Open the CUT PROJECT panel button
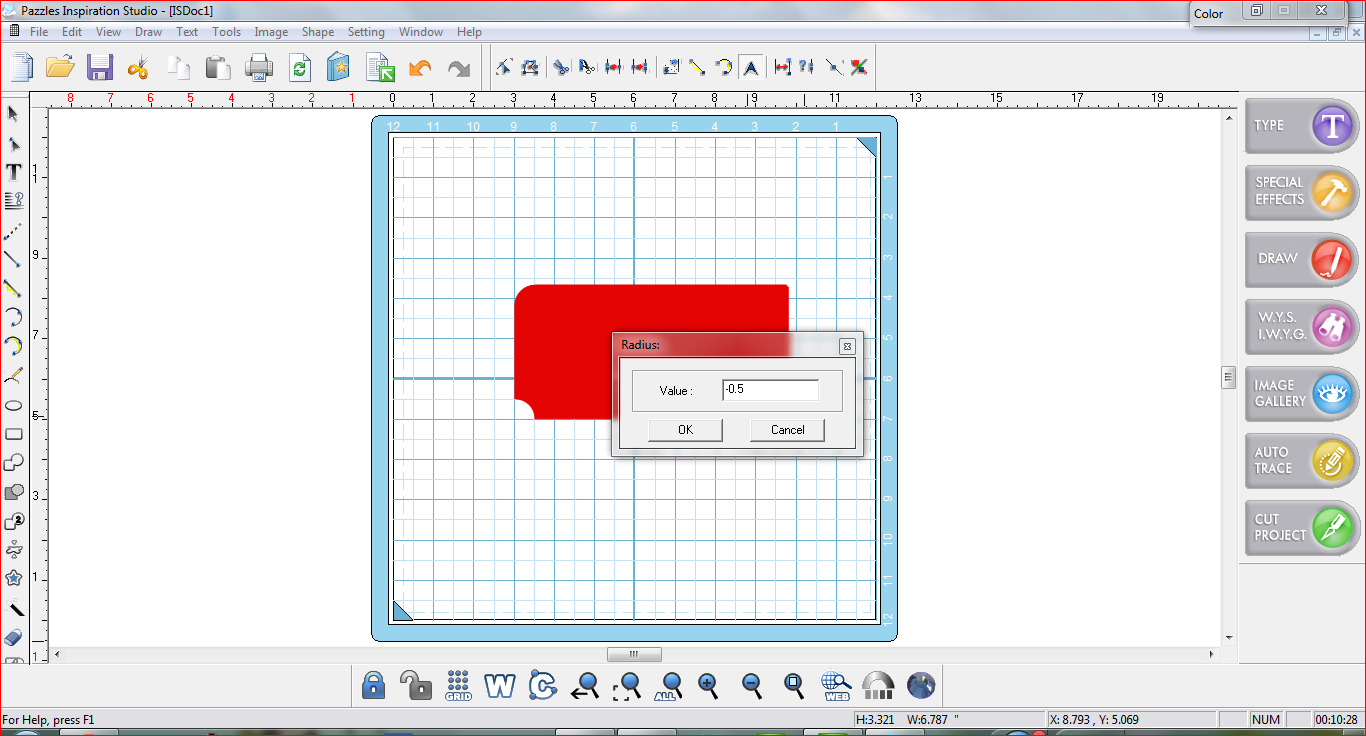The height and width of the screenshot is (736, 1366). [1301, 527]
